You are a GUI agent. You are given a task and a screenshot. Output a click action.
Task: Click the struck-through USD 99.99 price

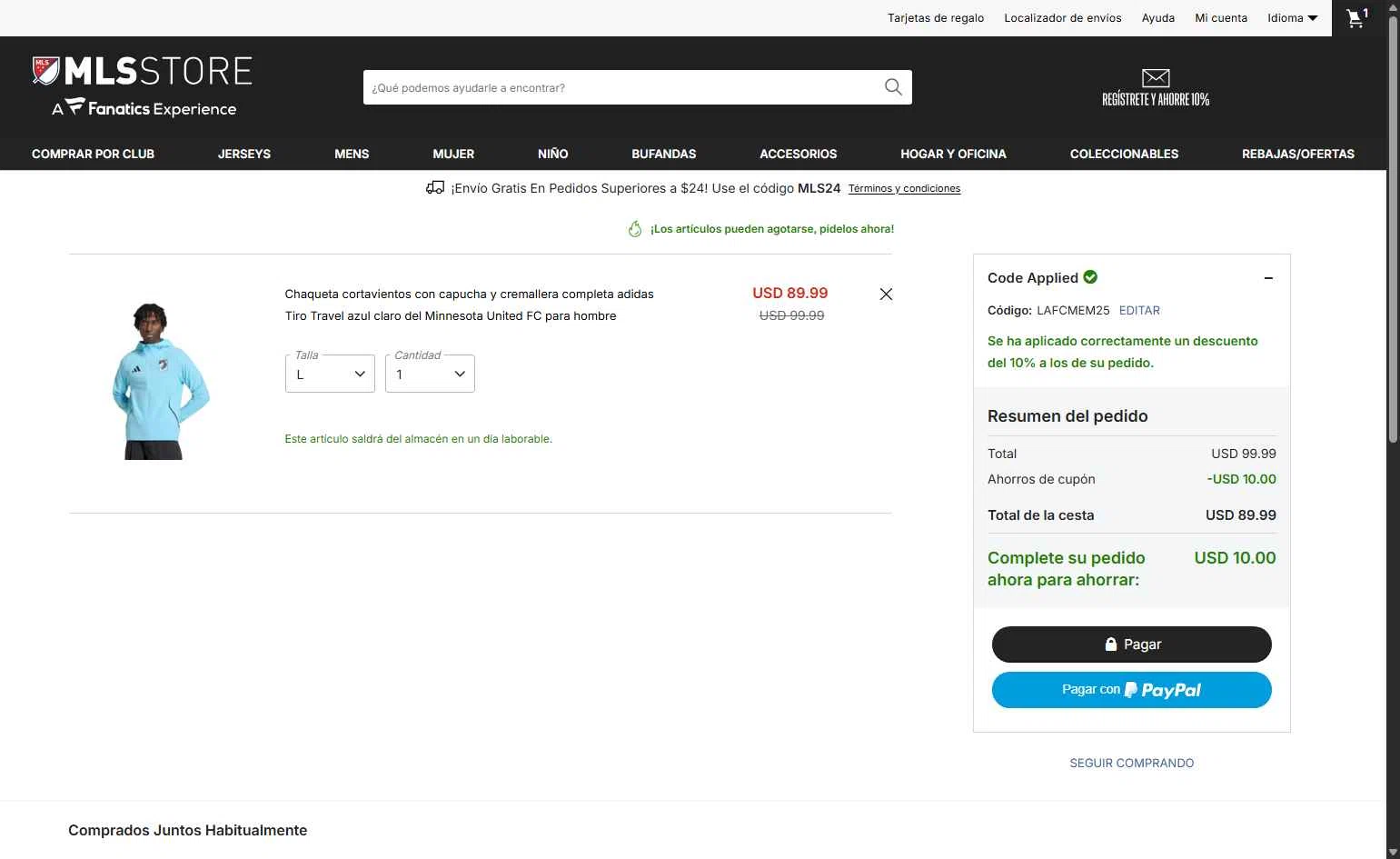click(x=791, y=315)
